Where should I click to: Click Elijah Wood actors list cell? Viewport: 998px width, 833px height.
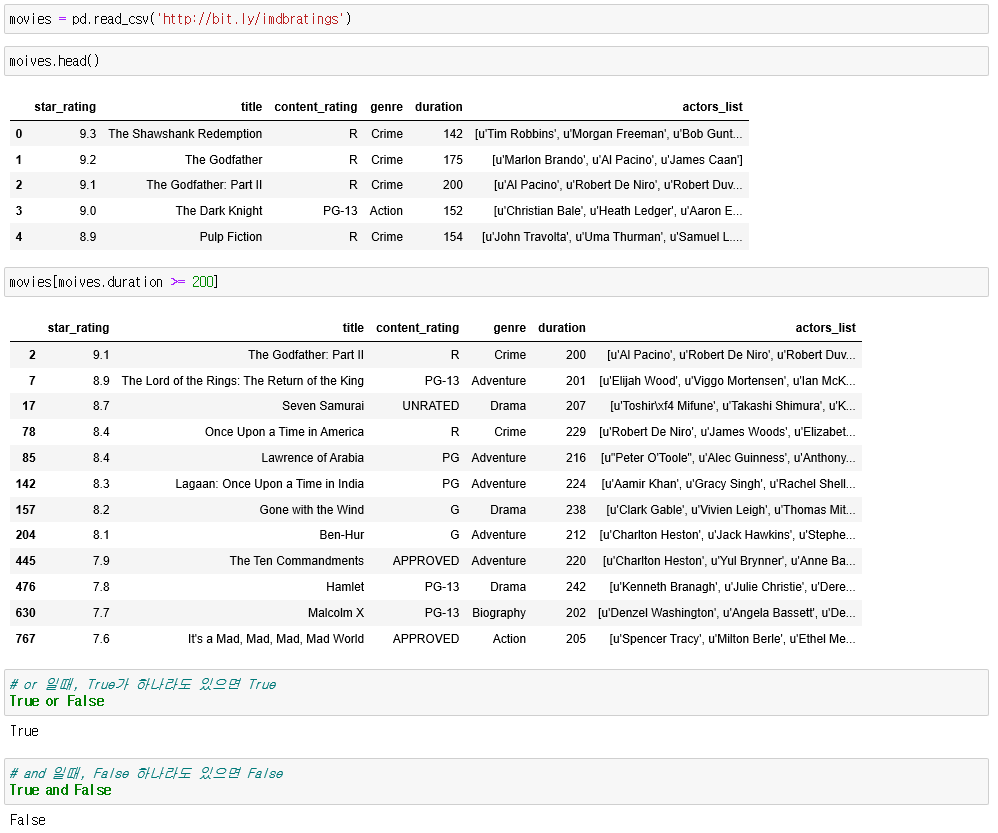click(x=727, y=381)
